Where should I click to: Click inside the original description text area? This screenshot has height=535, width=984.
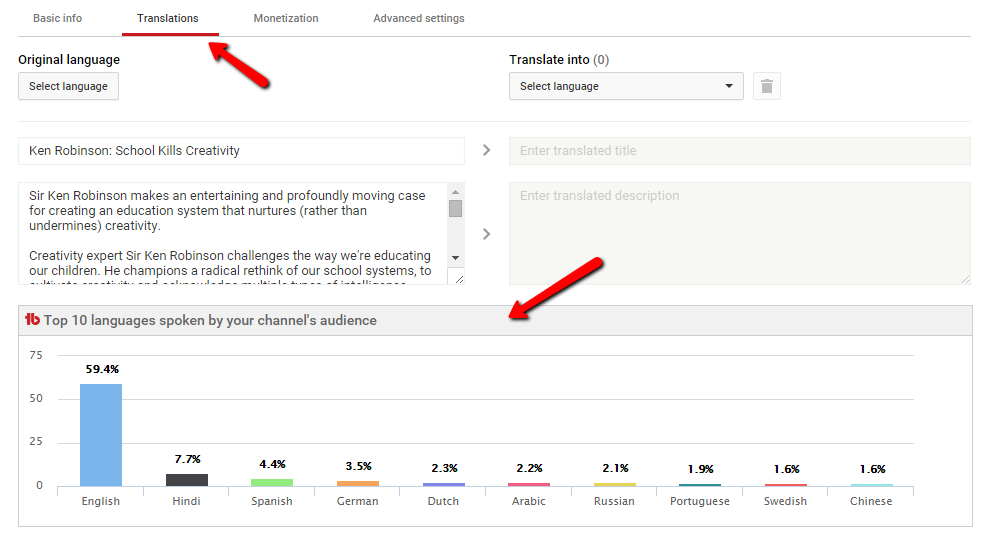(x=230, y=233)
